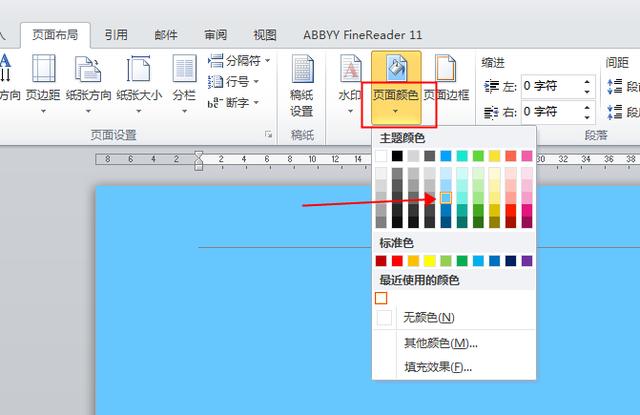The image size is (640, 415).
Task: Increase the left indent value spinner
Action: tap(587, 82)
